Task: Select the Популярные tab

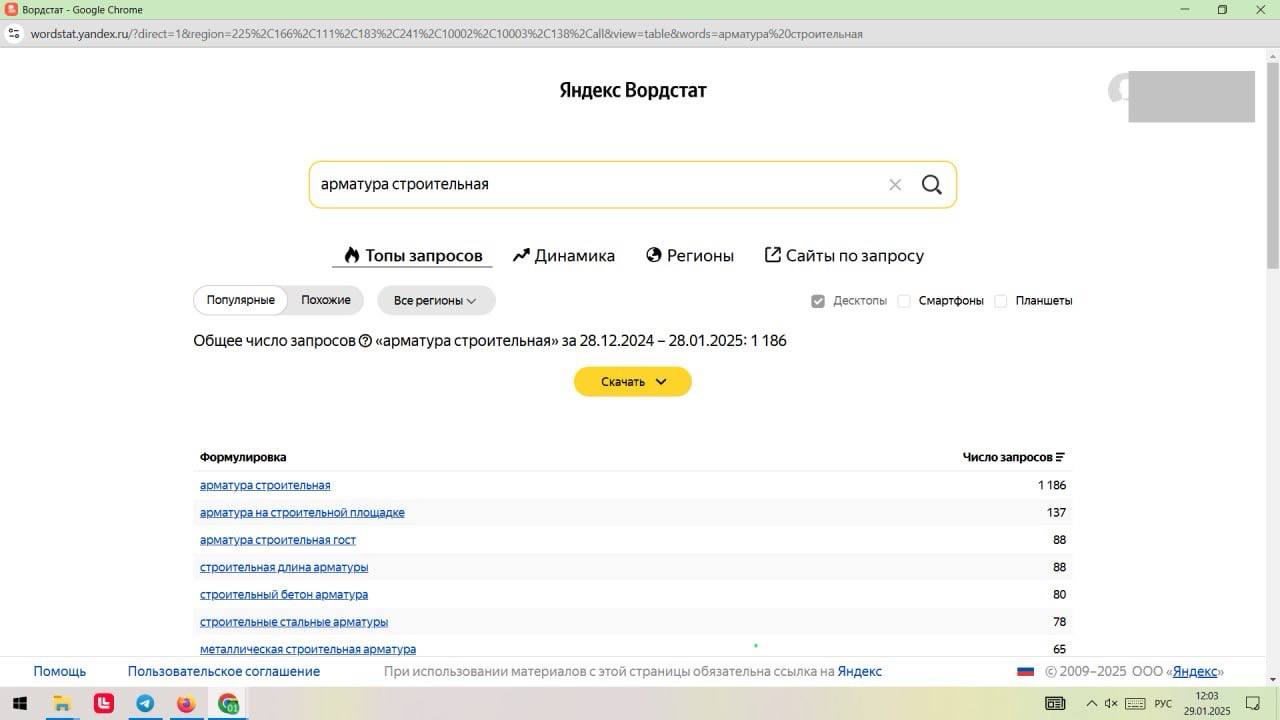Action: (240, 299)
